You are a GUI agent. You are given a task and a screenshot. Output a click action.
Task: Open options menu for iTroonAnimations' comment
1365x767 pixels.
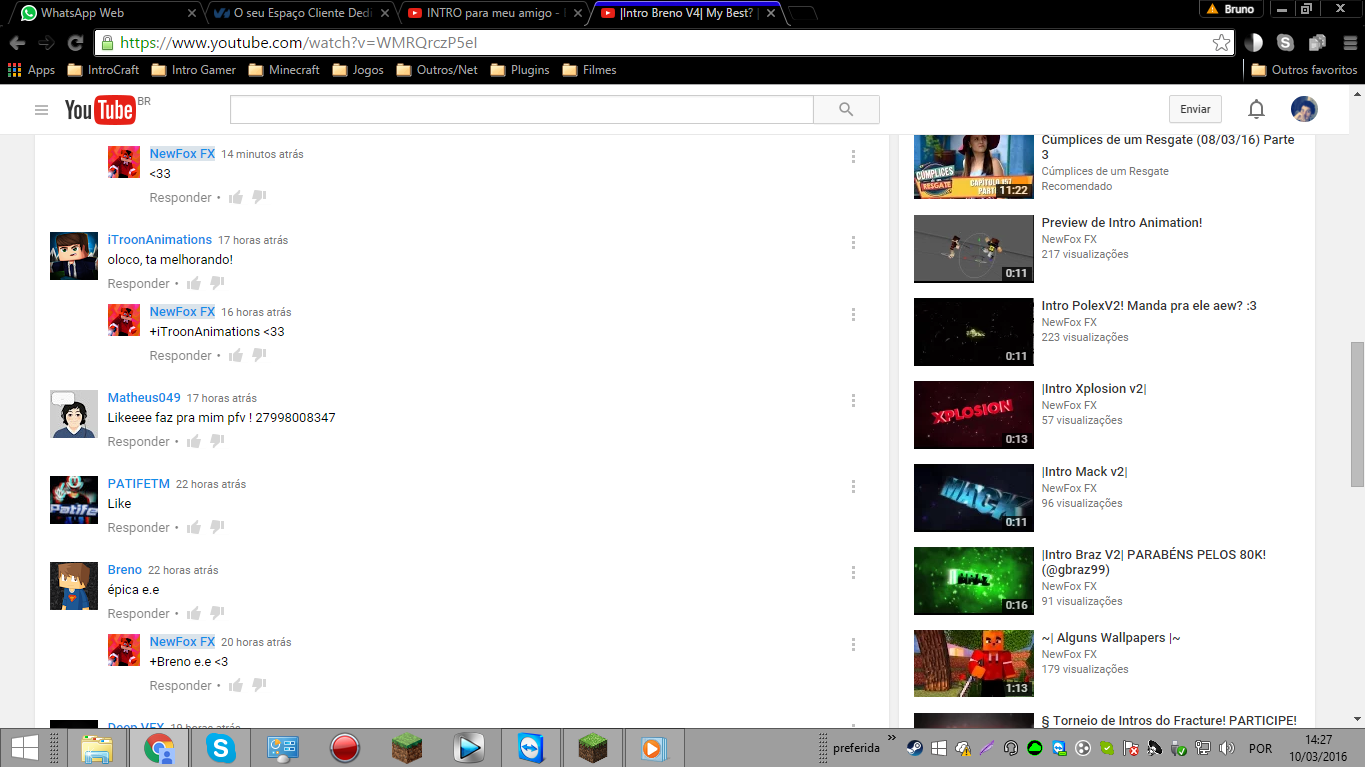click(853, 242)
